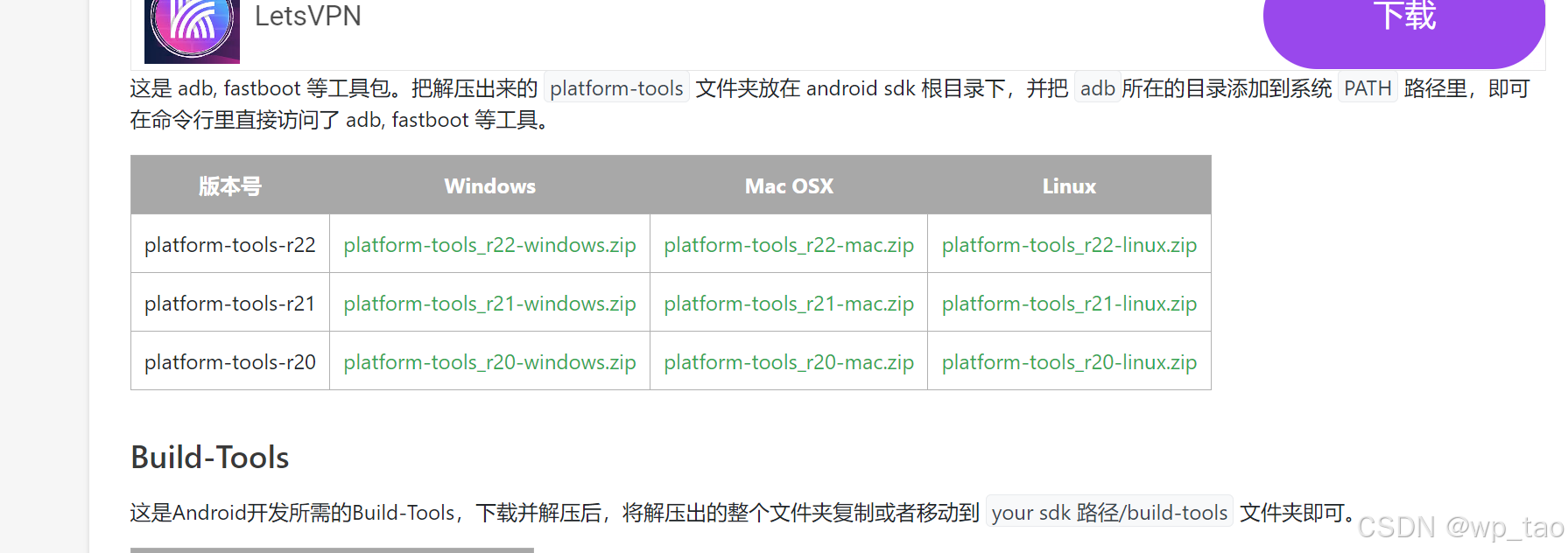The image size is (1568, 553).
Task: Select the platform-tools-r20 version cell
Action: (x=230, y=362)
